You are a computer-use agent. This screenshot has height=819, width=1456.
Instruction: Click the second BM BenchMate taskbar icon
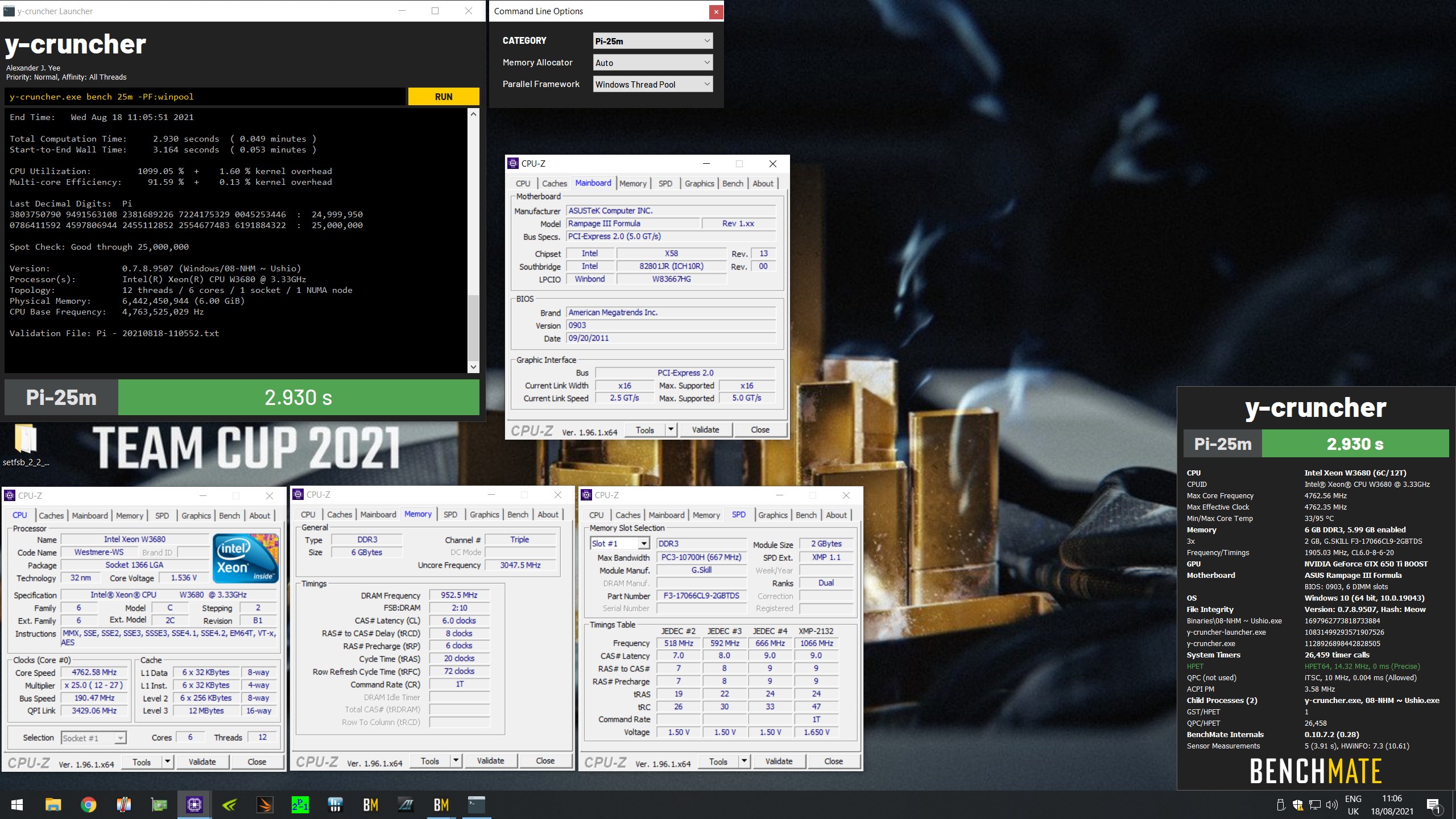[x=441, y=805]
